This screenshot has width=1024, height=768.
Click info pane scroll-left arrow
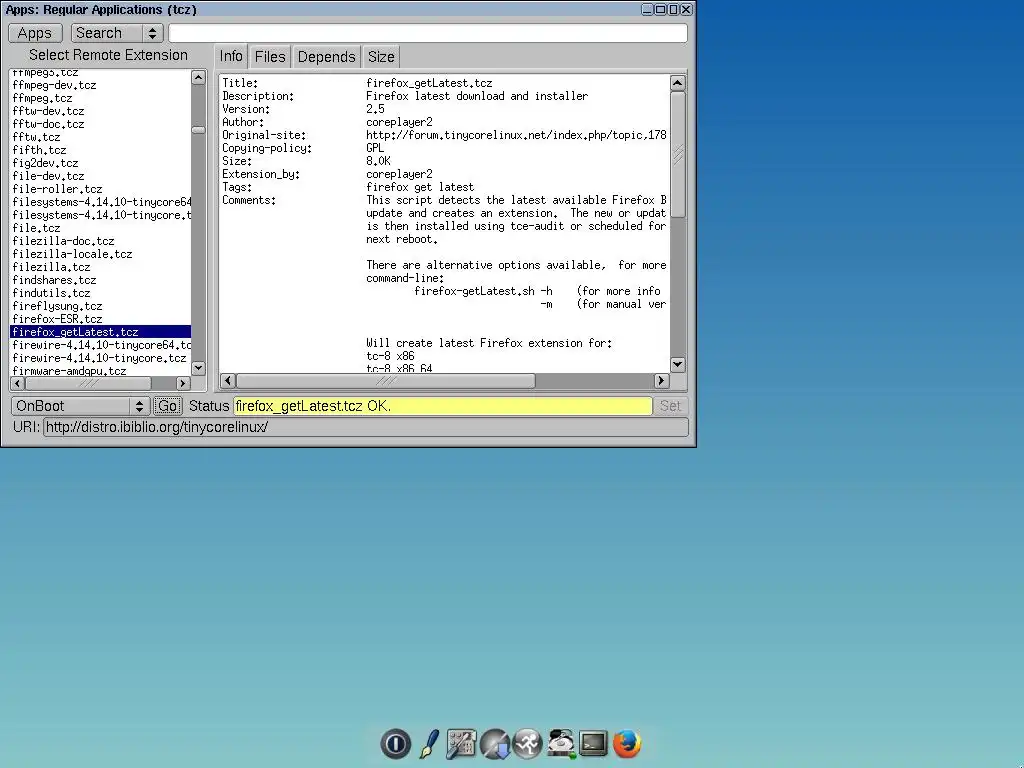(x=228, y=381)
